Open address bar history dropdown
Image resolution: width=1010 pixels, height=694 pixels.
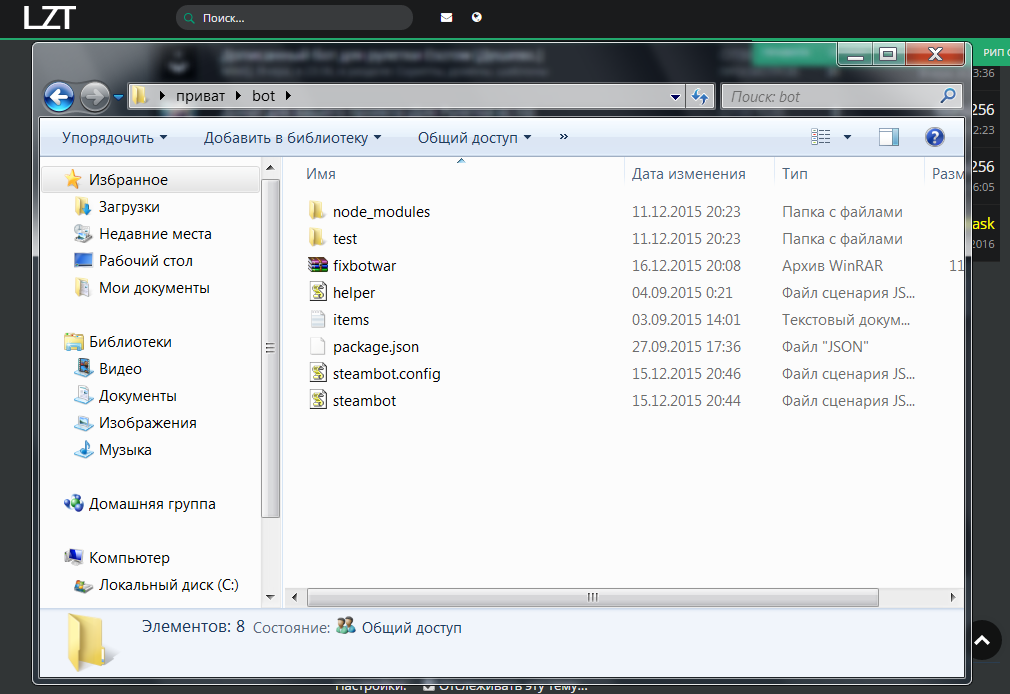click(675, 97)
